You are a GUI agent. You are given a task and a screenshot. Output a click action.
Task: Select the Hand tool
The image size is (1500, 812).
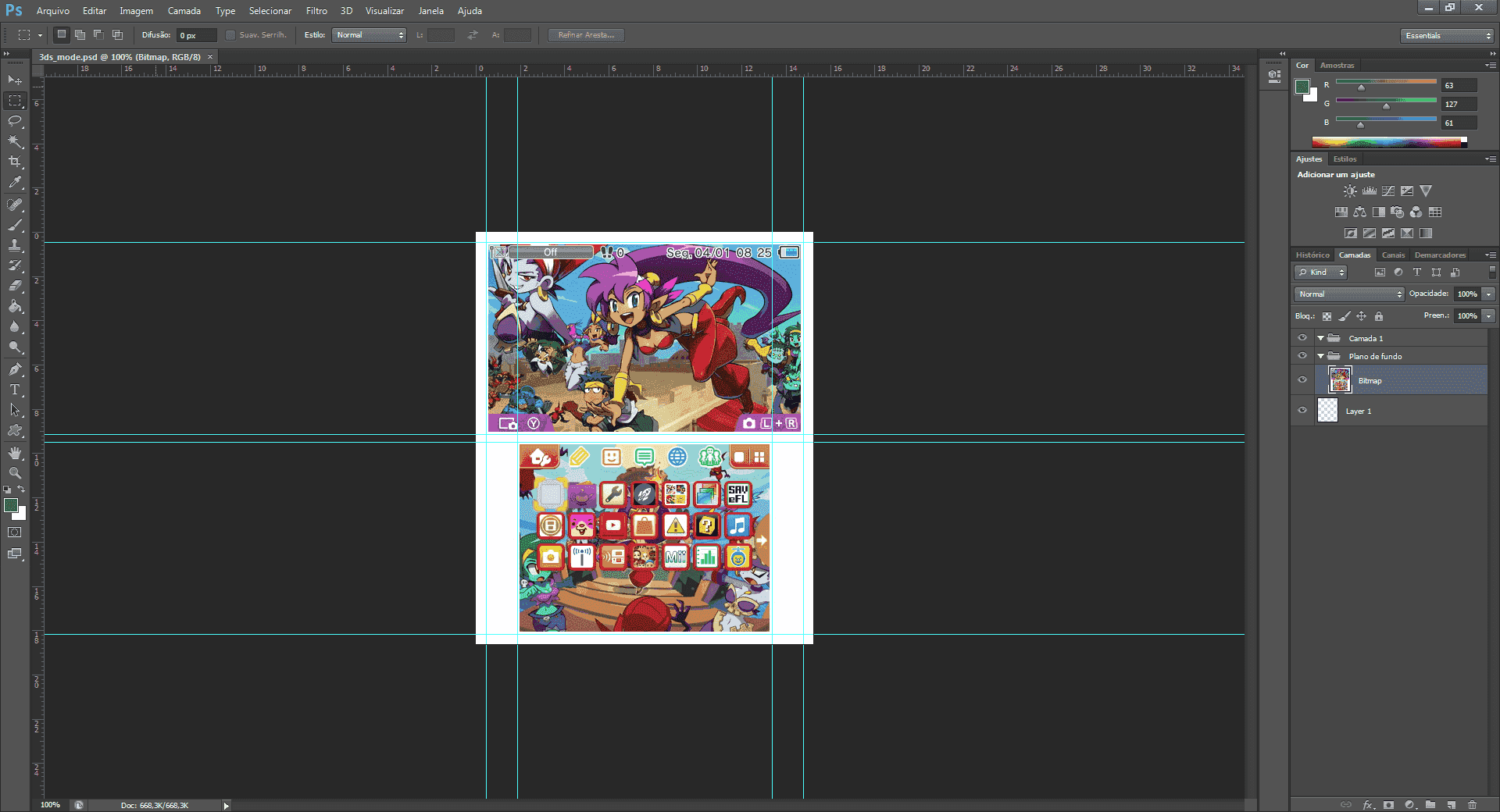coord(15,453)
